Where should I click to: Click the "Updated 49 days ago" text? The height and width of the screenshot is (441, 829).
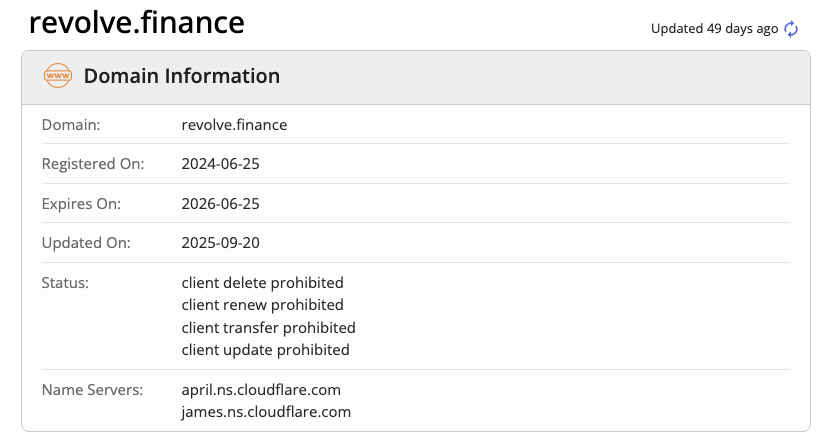[714, 29]
